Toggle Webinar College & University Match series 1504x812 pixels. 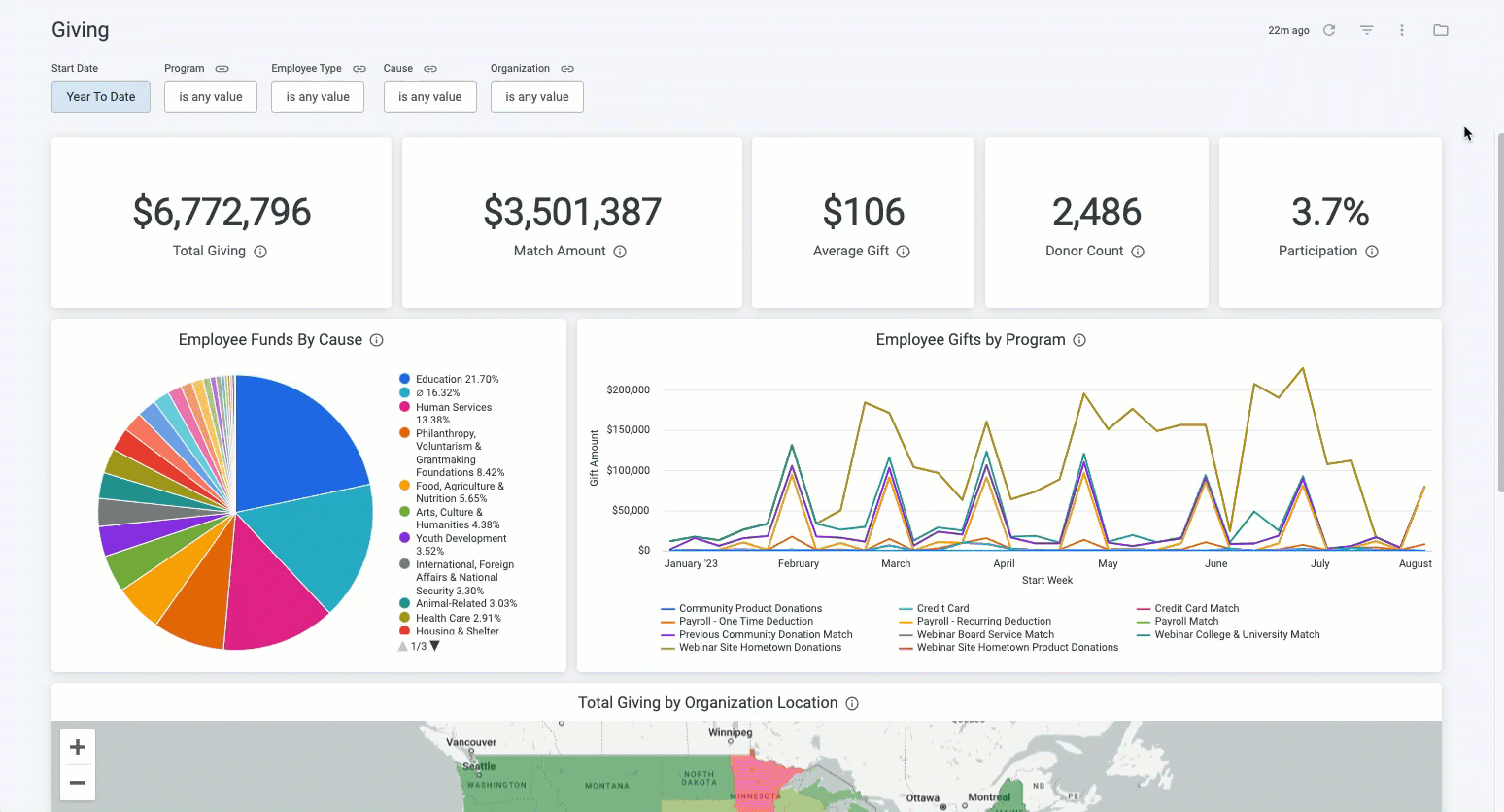pos(1229,635)
